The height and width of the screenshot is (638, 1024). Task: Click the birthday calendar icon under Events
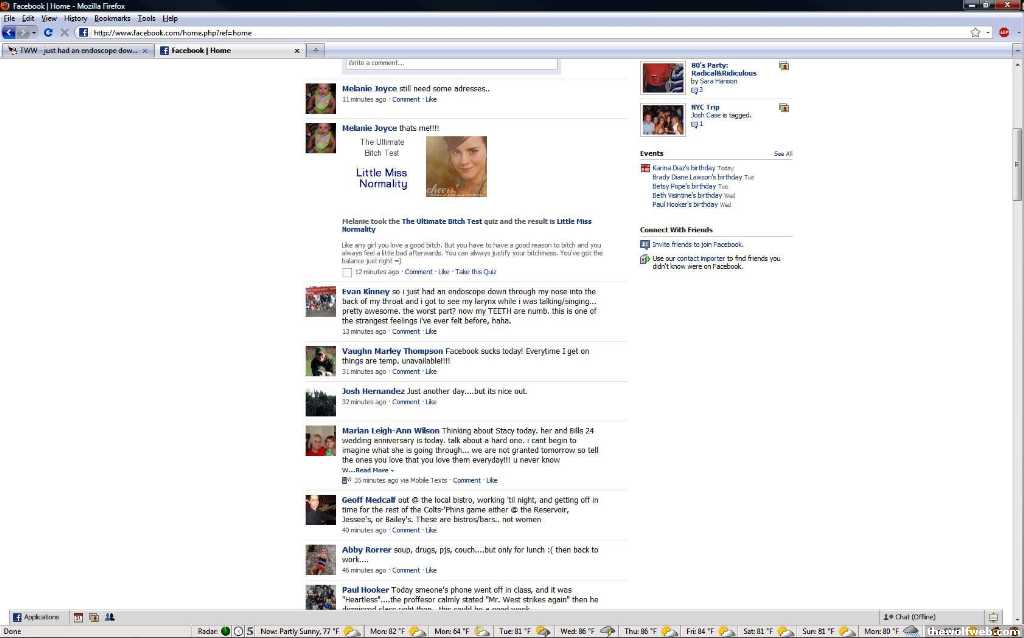coord(645,168)
